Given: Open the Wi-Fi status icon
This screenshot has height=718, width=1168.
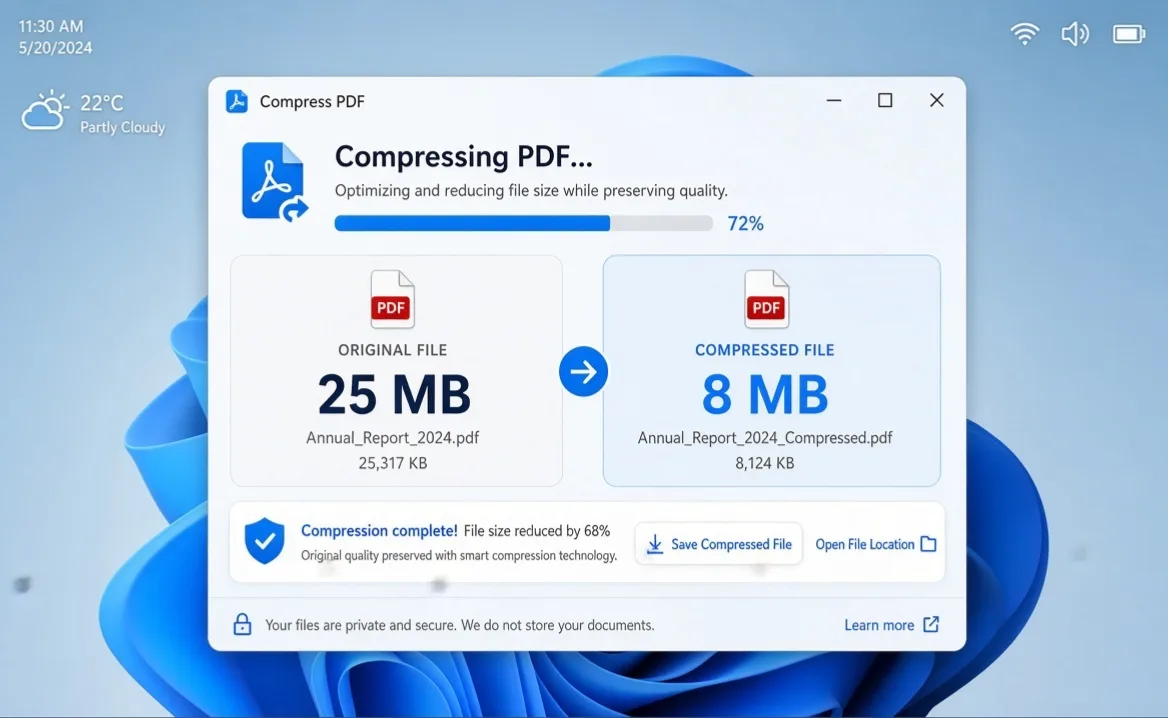Looking at the screenshot, I should tap(1025, 34).
